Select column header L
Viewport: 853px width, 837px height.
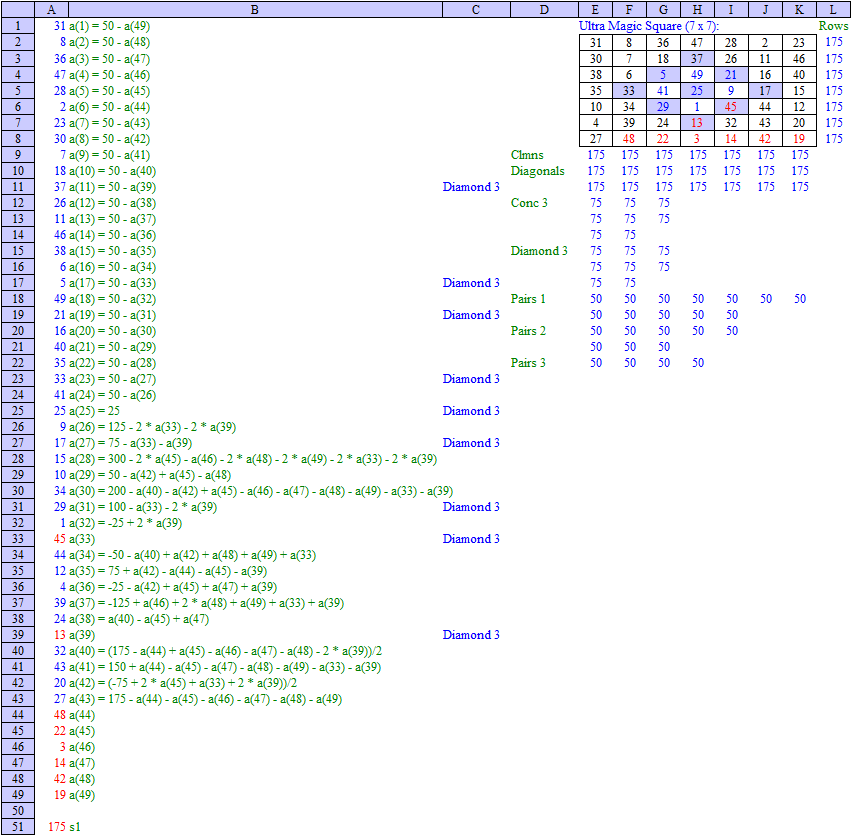[x=833, y=9]
